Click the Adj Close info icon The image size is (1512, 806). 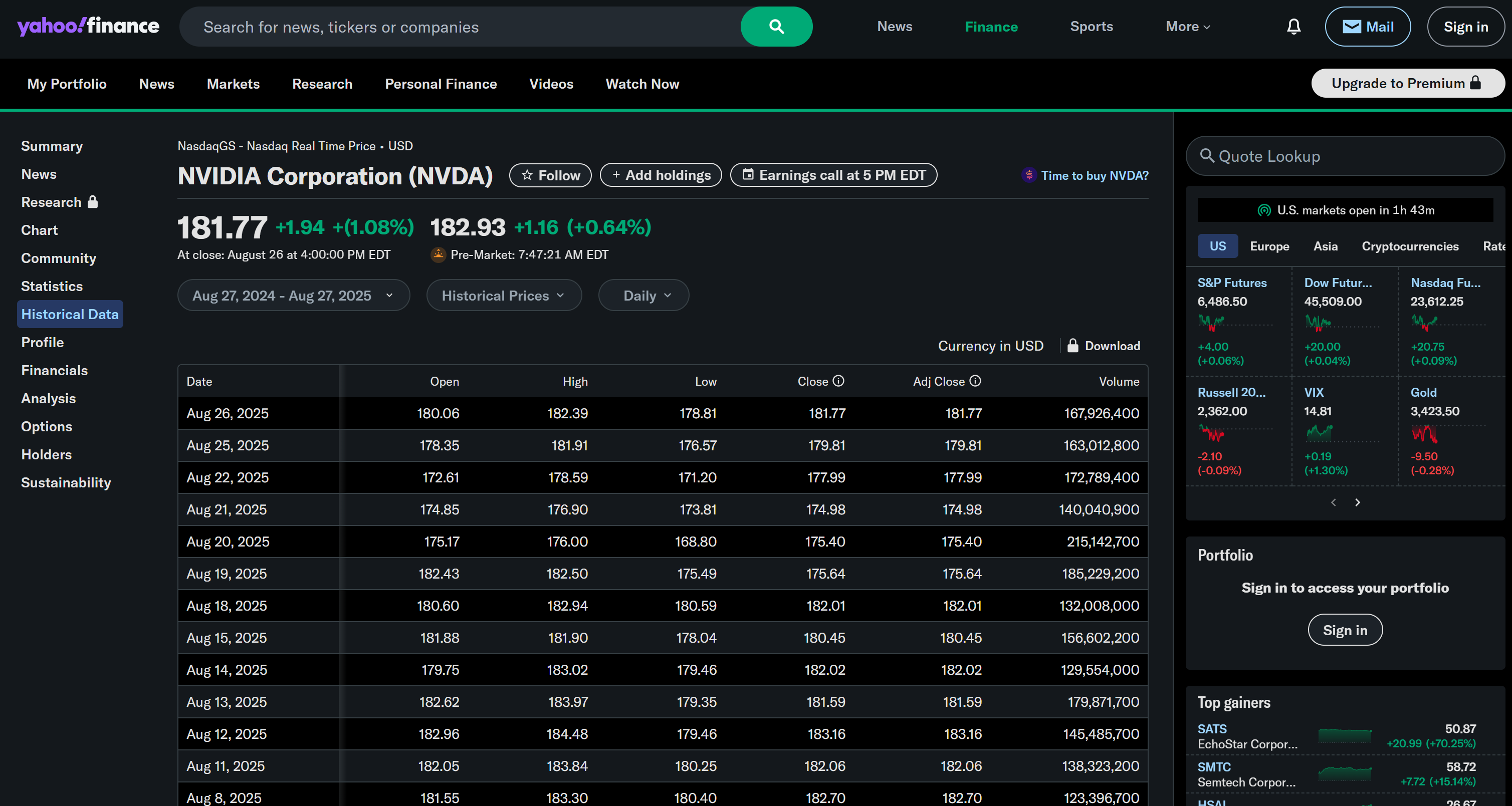[975, 381]
